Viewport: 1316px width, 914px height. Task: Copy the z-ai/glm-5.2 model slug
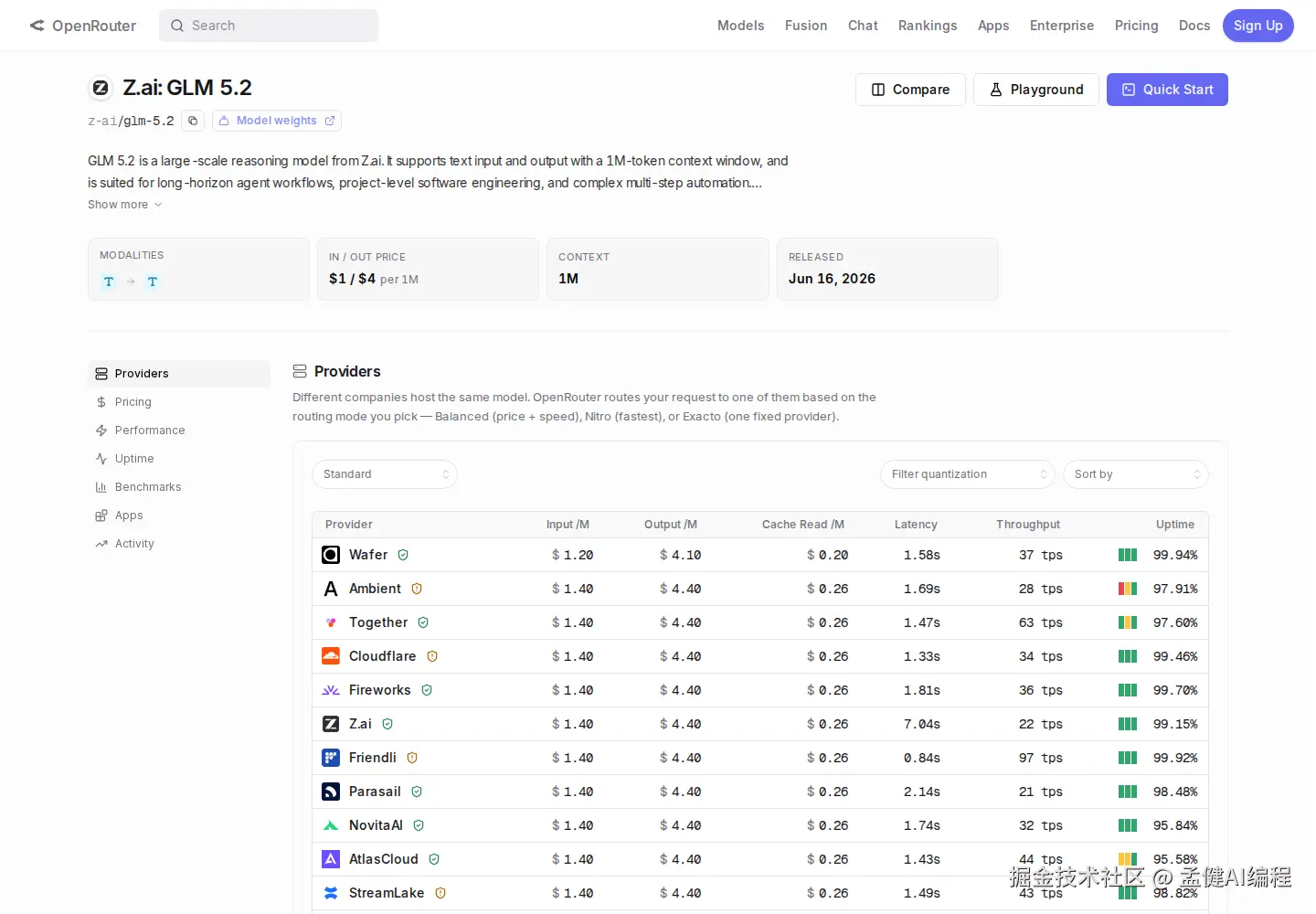[x=193, y=121]
